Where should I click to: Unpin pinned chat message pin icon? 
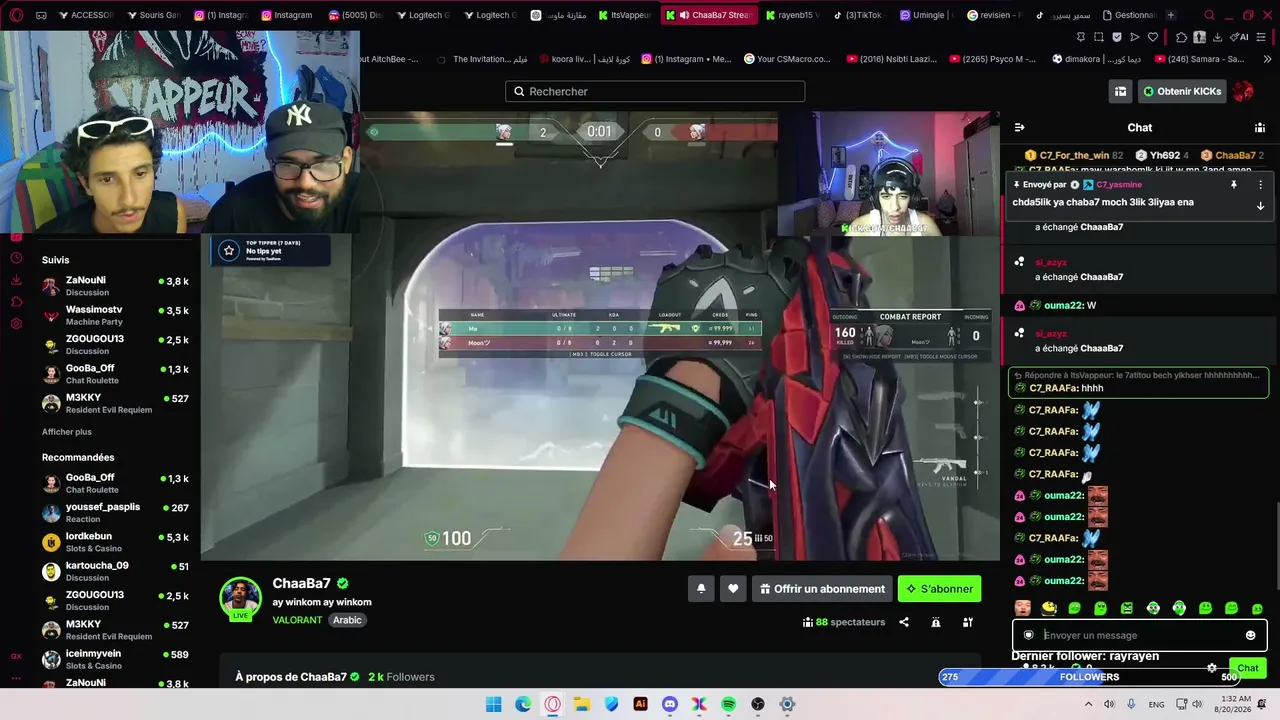(1234, 185)
